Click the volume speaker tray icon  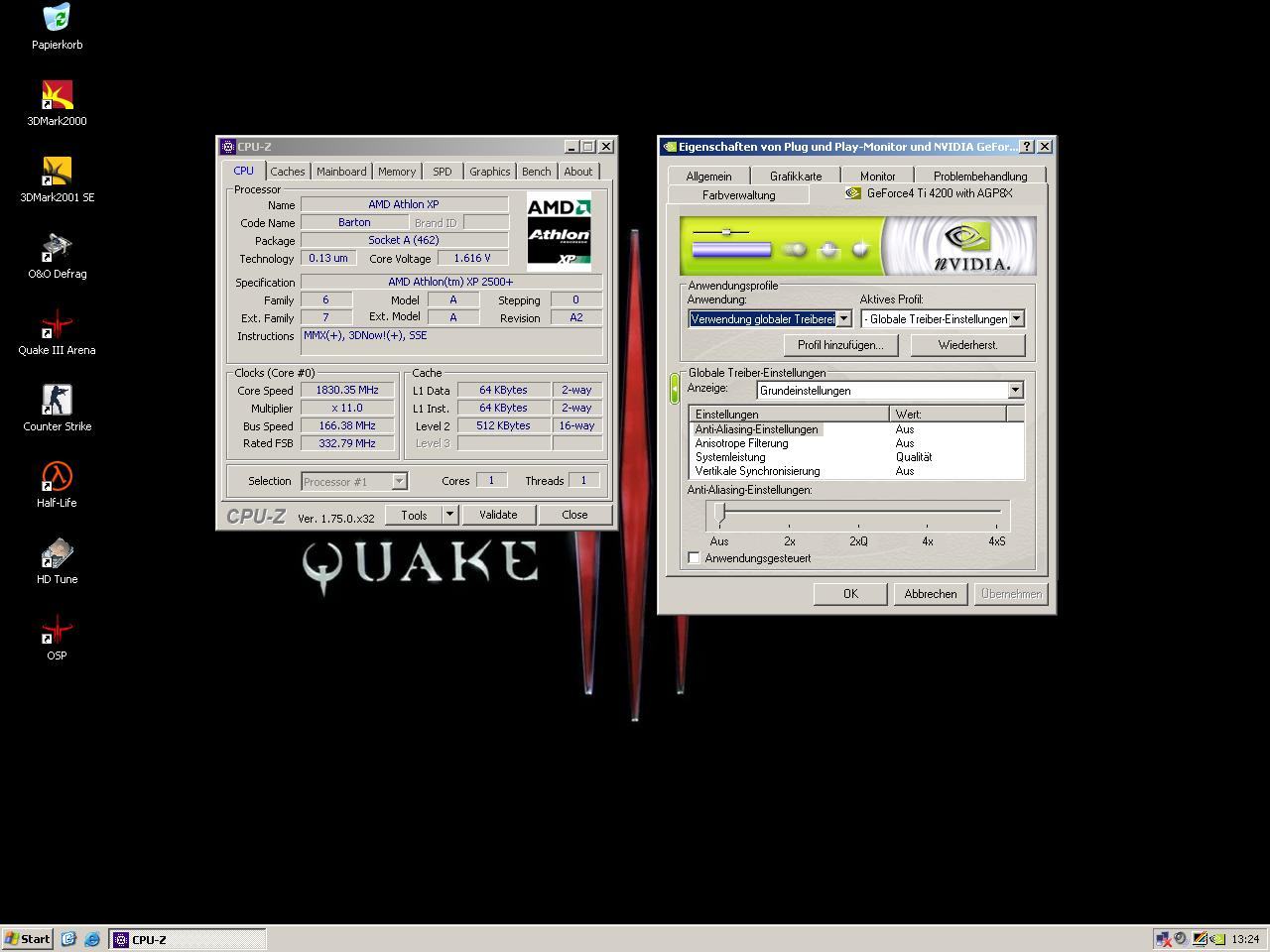(1181, 939)
